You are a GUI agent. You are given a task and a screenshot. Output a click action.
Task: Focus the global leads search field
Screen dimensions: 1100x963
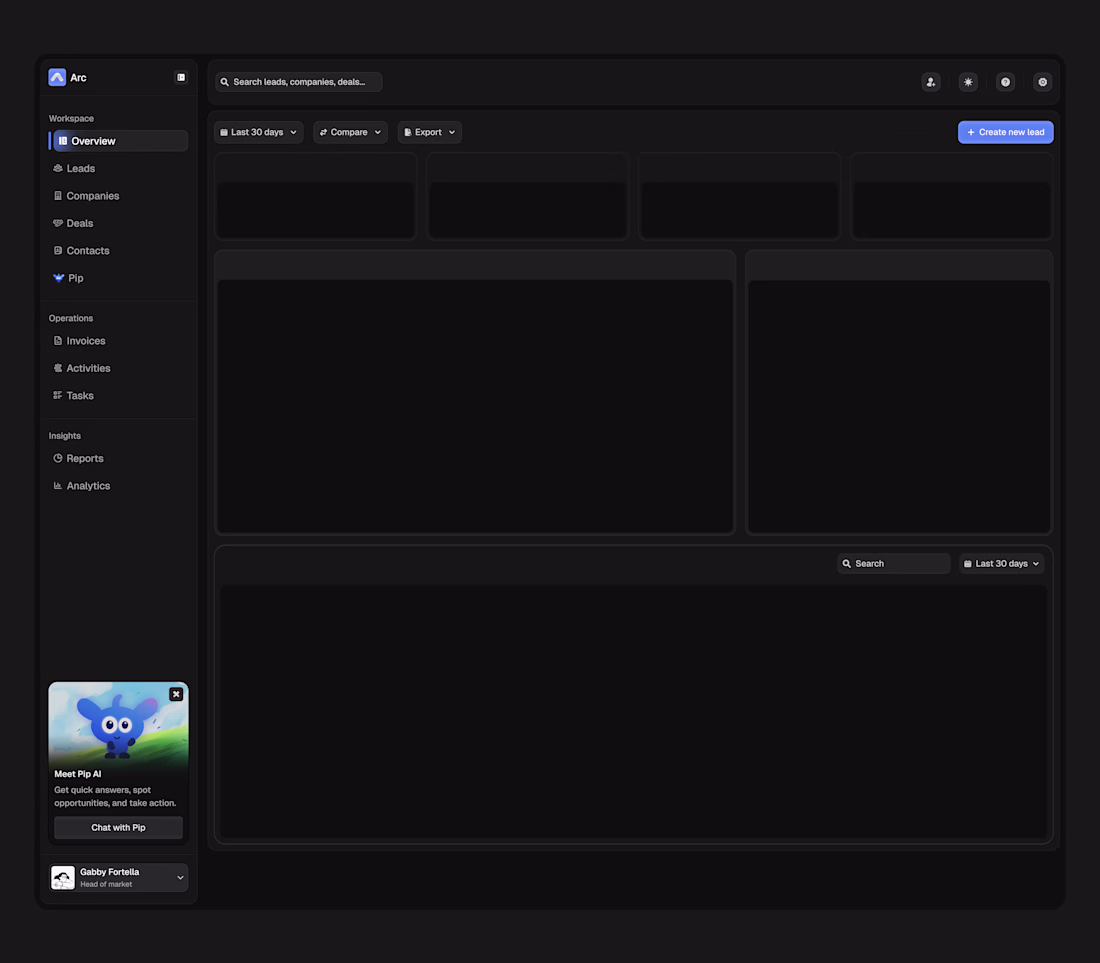coord(299,82)
